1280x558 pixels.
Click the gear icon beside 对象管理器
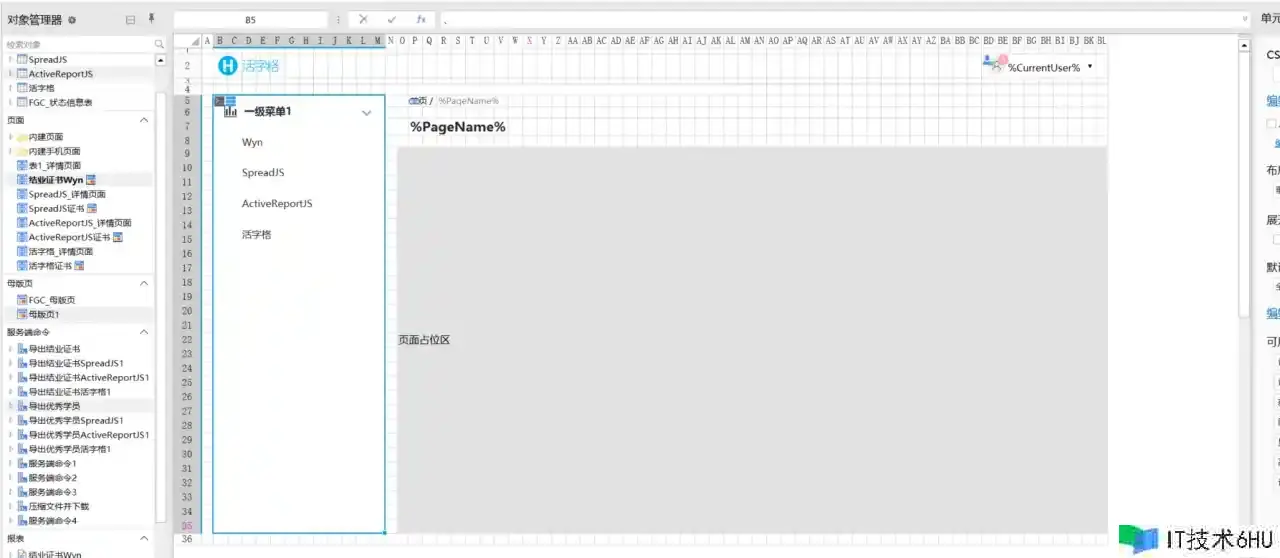72,20
